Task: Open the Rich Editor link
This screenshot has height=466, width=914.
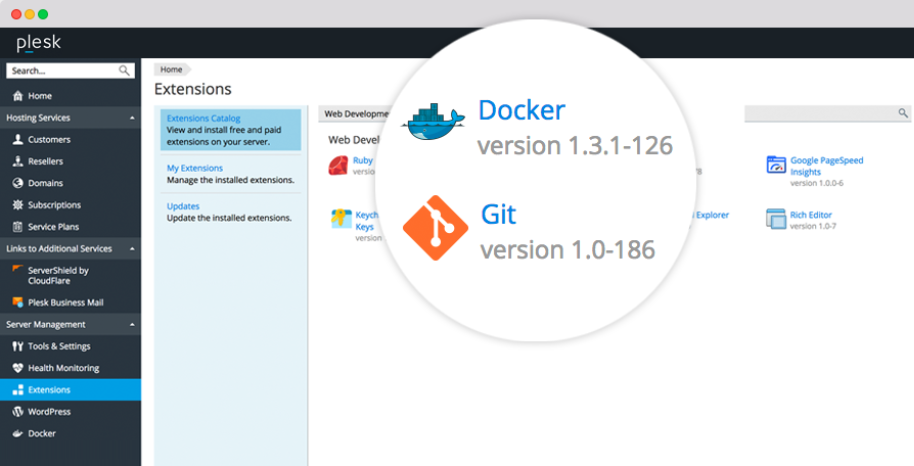Action: 811,215
